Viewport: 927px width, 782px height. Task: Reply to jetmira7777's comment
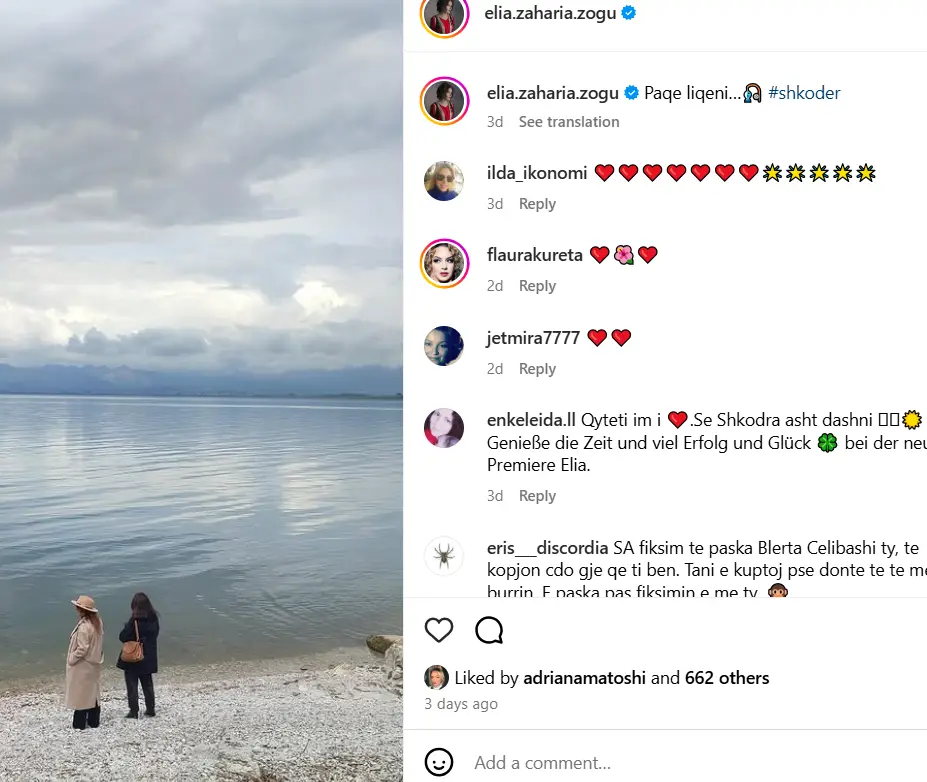537,369
